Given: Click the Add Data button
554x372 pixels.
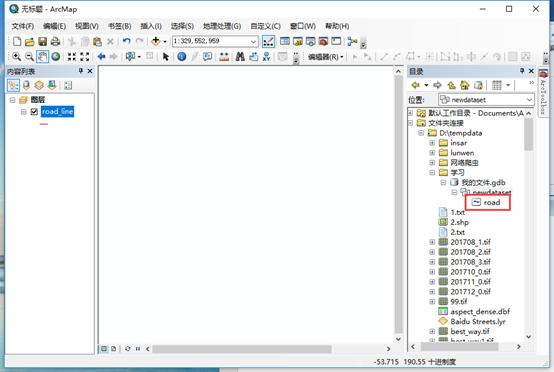Looking at the screenshot, I should point(155,41).
